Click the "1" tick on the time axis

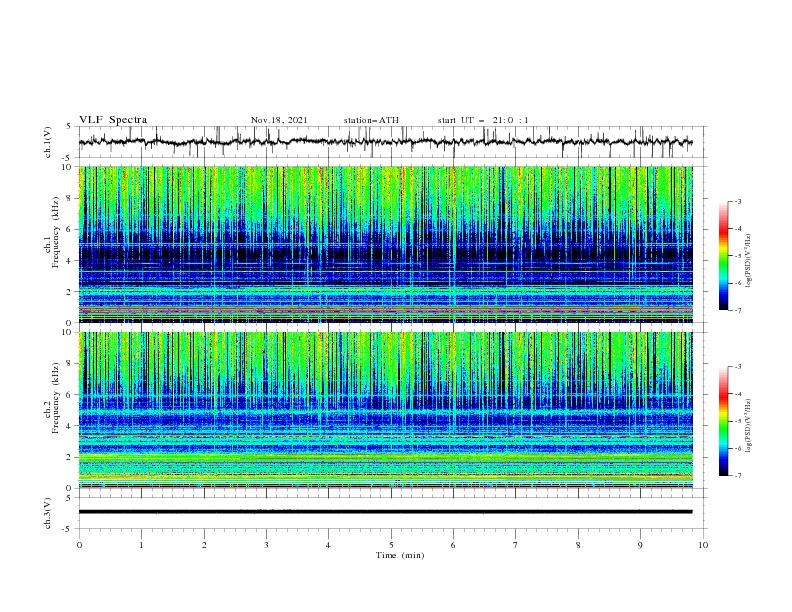141,545
